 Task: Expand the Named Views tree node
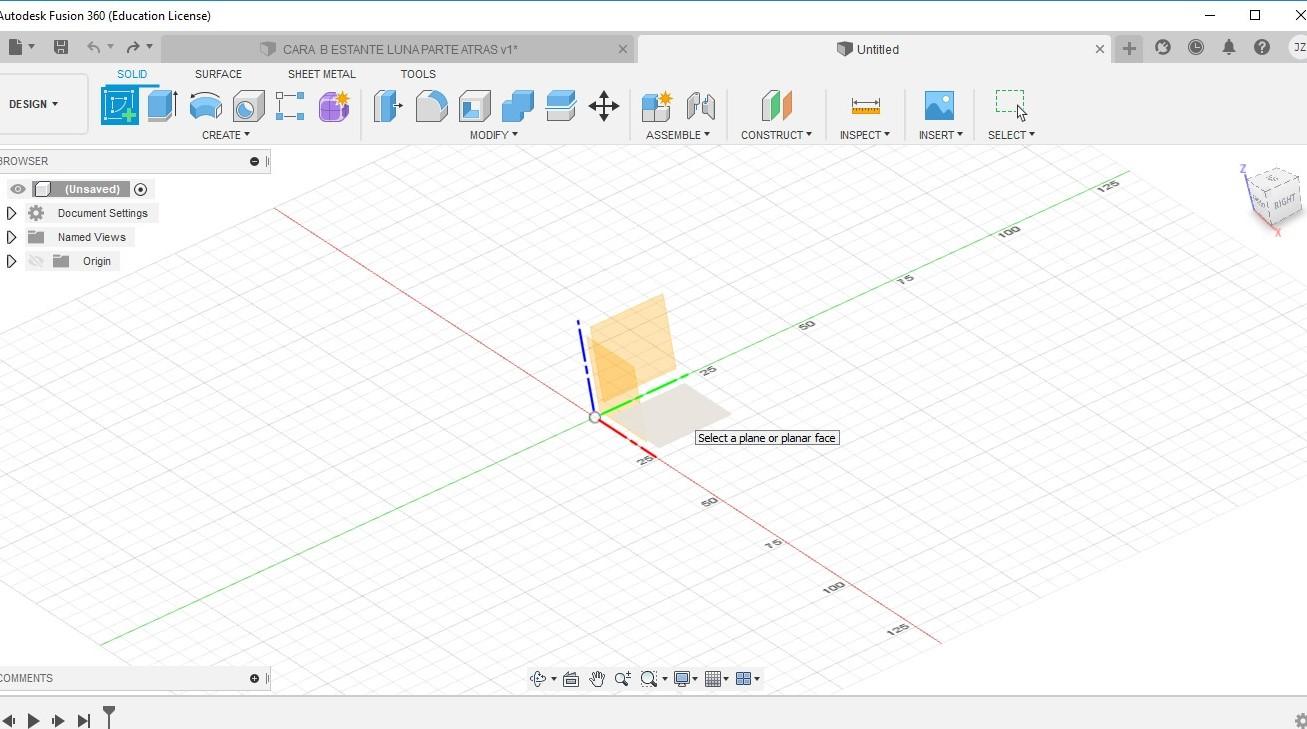coord(11,237)
